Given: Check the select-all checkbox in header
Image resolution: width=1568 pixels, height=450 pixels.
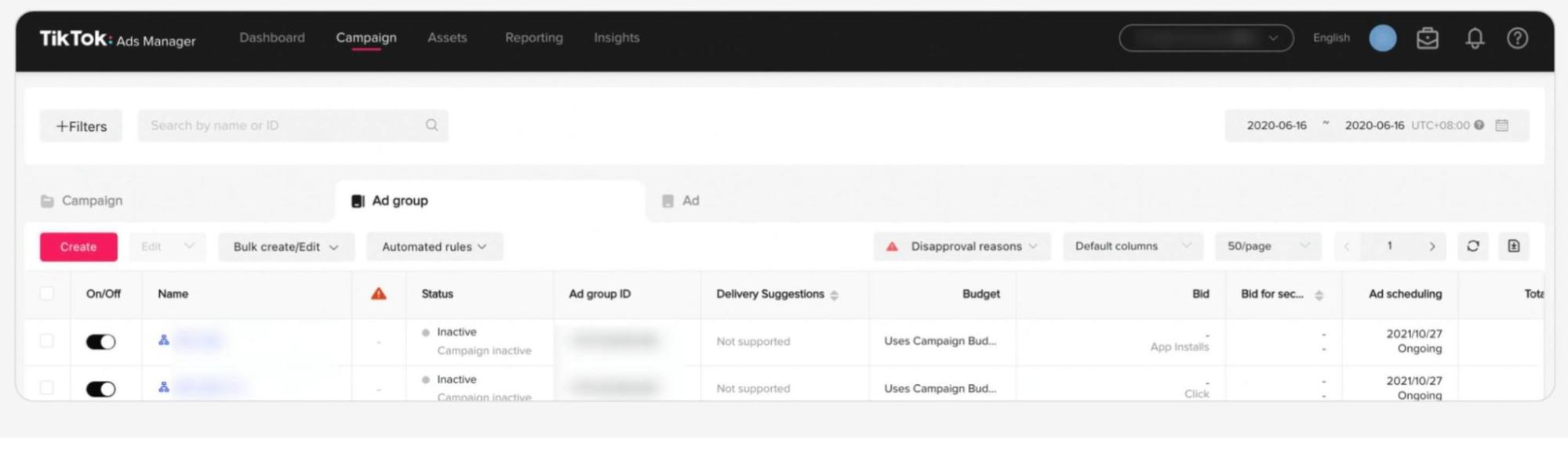Looking at the screenshot, I should (47, 294).
